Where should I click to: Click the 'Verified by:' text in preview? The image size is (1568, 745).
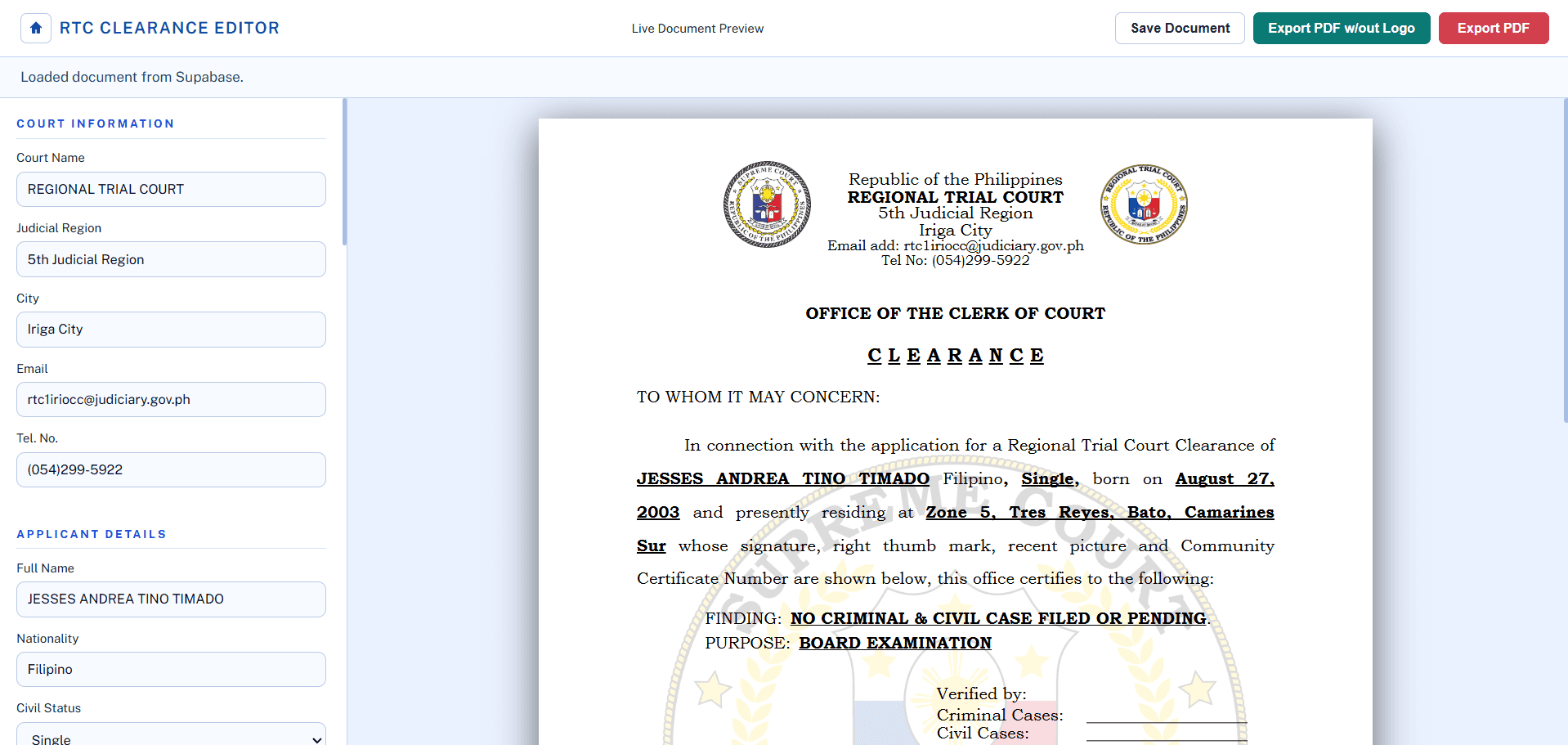(981, 693)
